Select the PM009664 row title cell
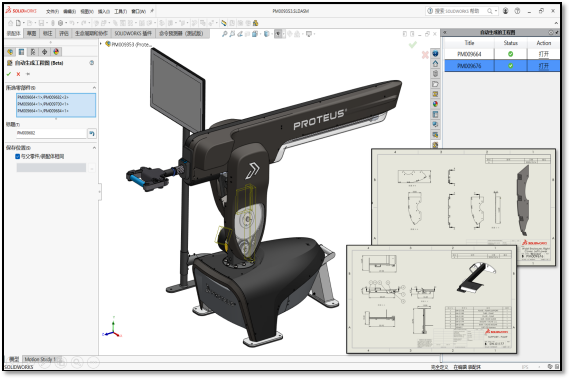The width and height of the screenshot is (571, 380). click(x=469, y=54)
